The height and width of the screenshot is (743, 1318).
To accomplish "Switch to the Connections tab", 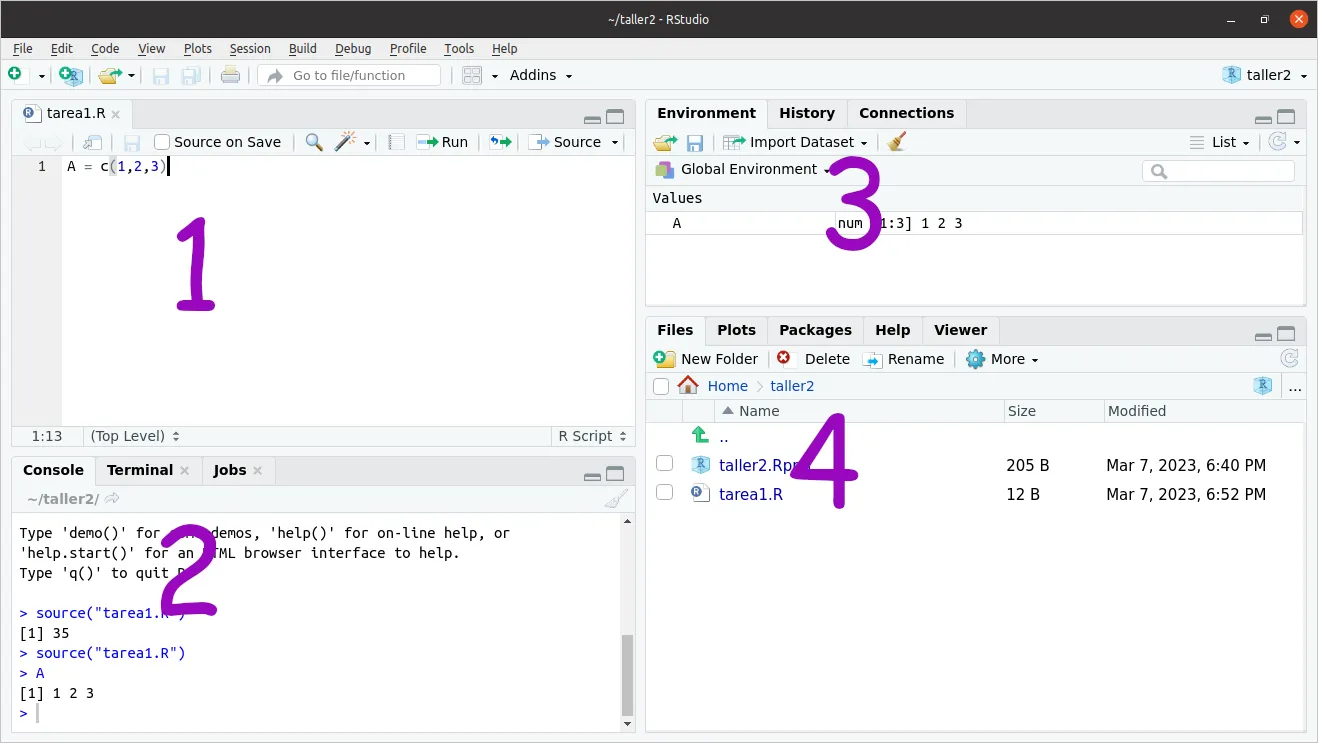I will pyautogui.click(x=906, y=113).
